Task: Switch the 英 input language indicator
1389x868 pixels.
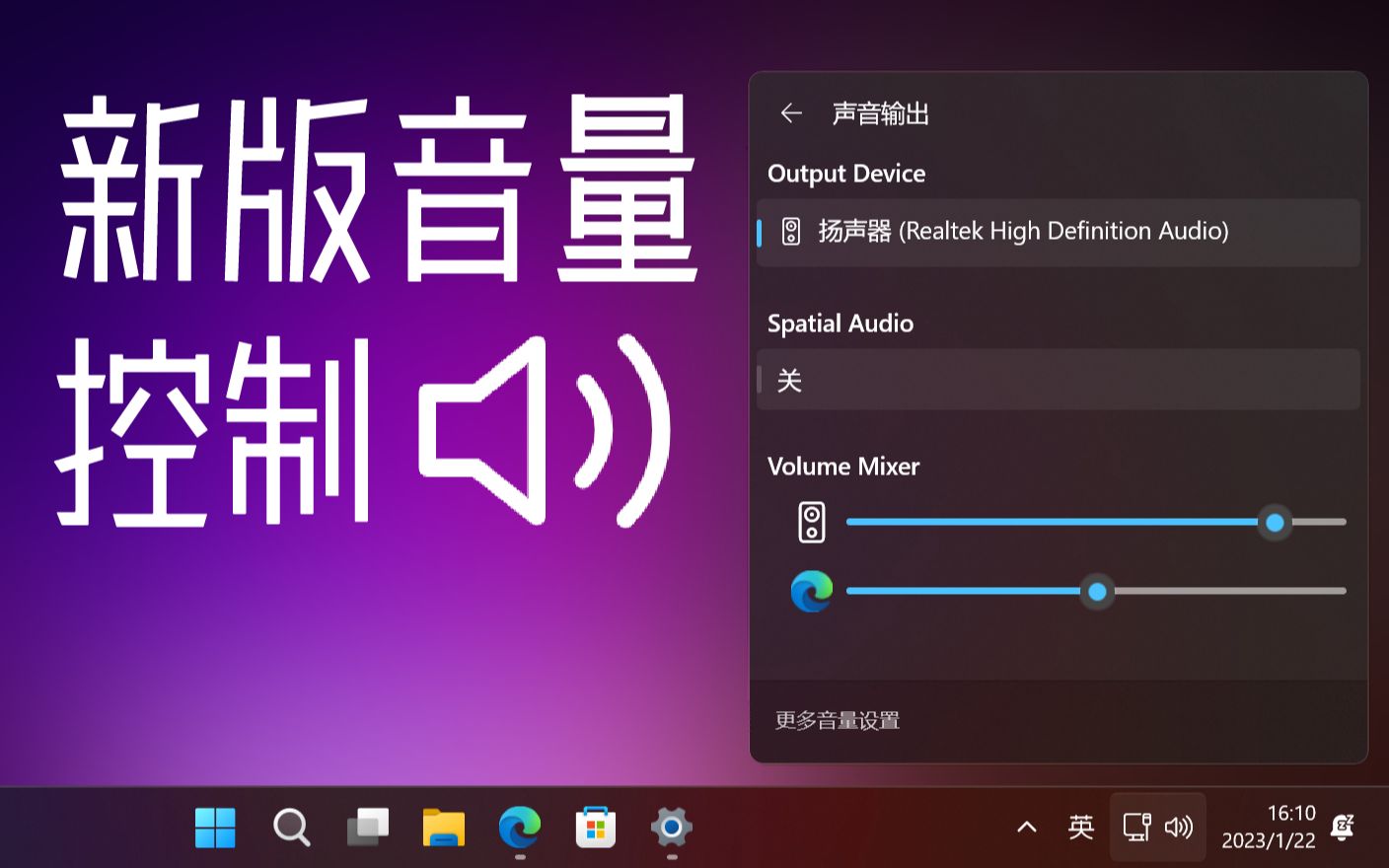Action: (x=1081, y=827)
